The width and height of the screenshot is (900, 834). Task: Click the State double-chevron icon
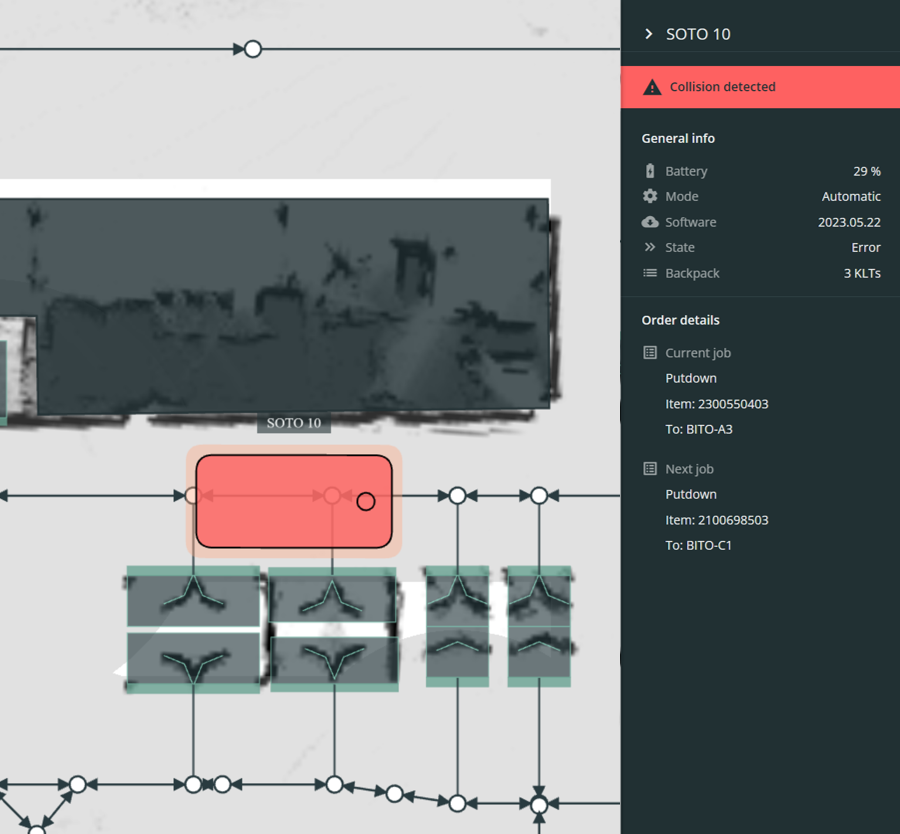pyautogui.click(x=650, y=247)
